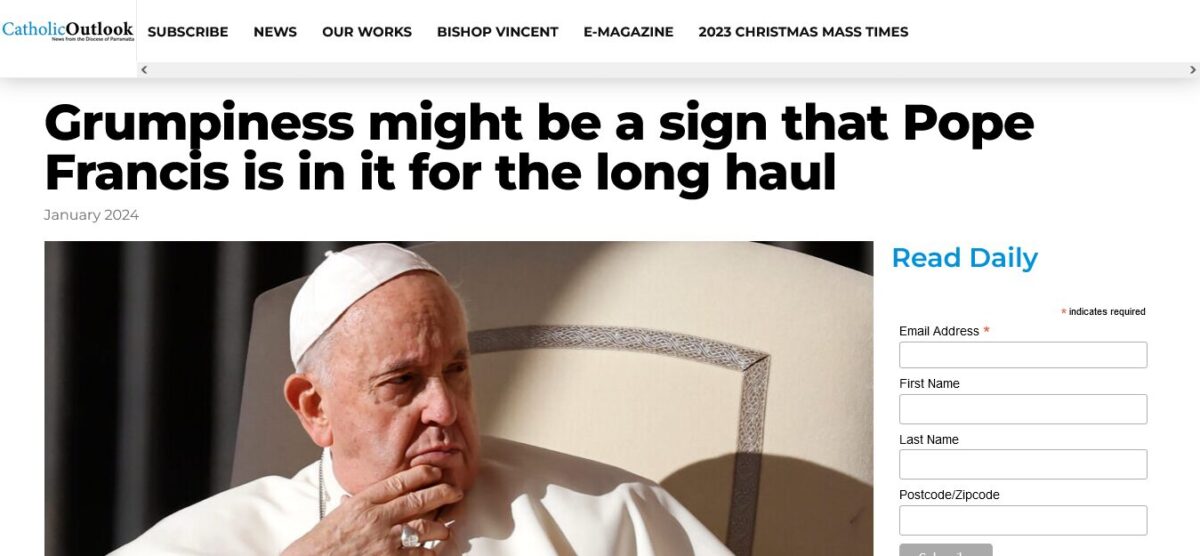Open the Subscribe menu item
Image resolution: width=1200 pixels, height=556 pixels.
pyautogui.click(x=188, y=32)
